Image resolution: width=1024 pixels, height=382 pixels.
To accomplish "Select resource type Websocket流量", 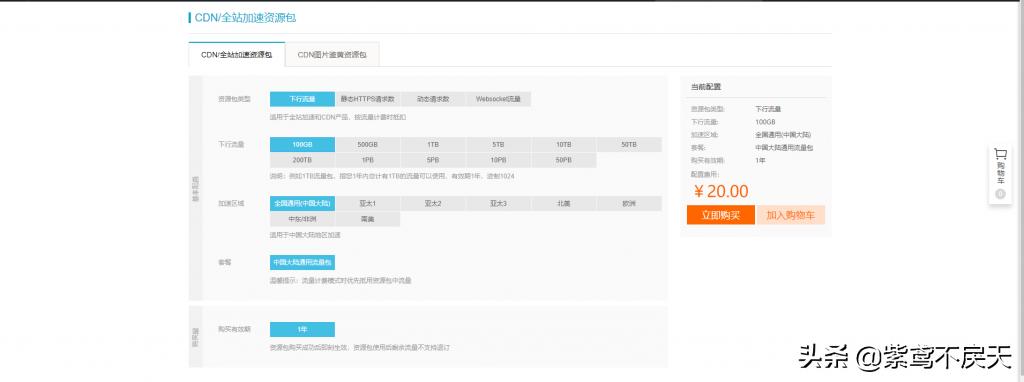I will coord(498,99).
